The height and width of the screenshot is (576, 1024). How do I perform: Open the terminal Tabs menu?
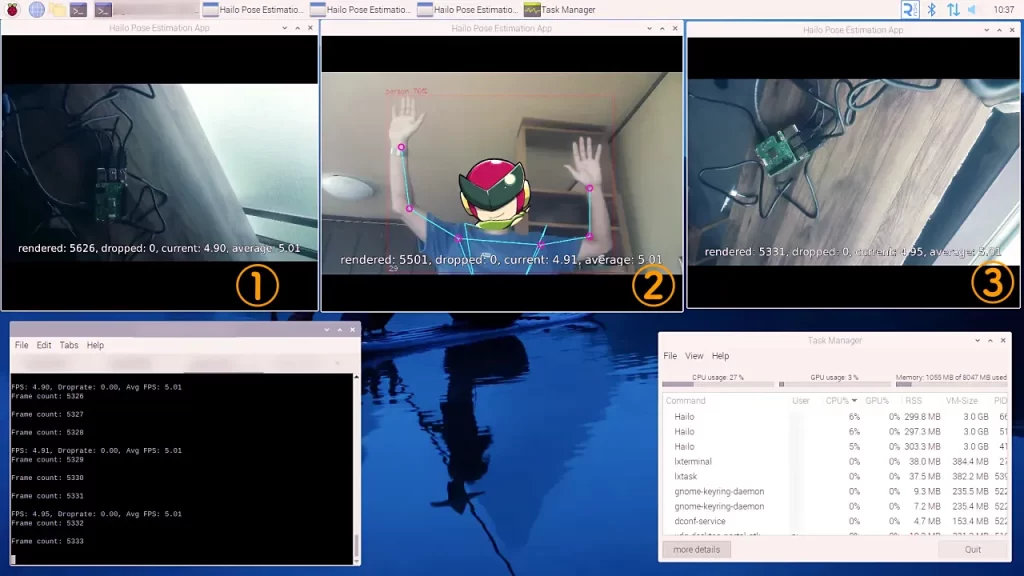(69, 345)
